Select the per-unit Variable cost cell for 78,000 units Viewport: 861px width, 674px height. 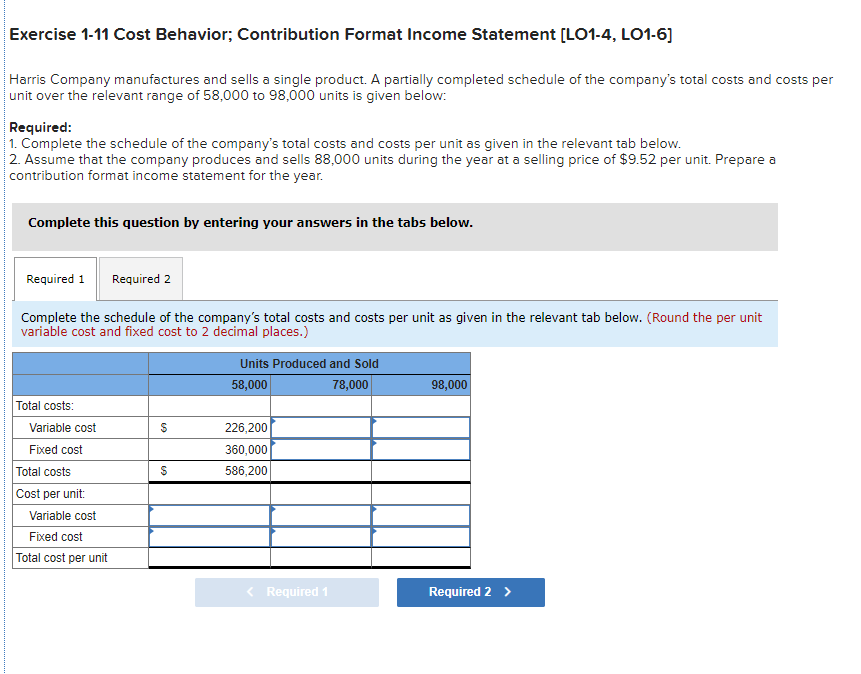(321, 515)
